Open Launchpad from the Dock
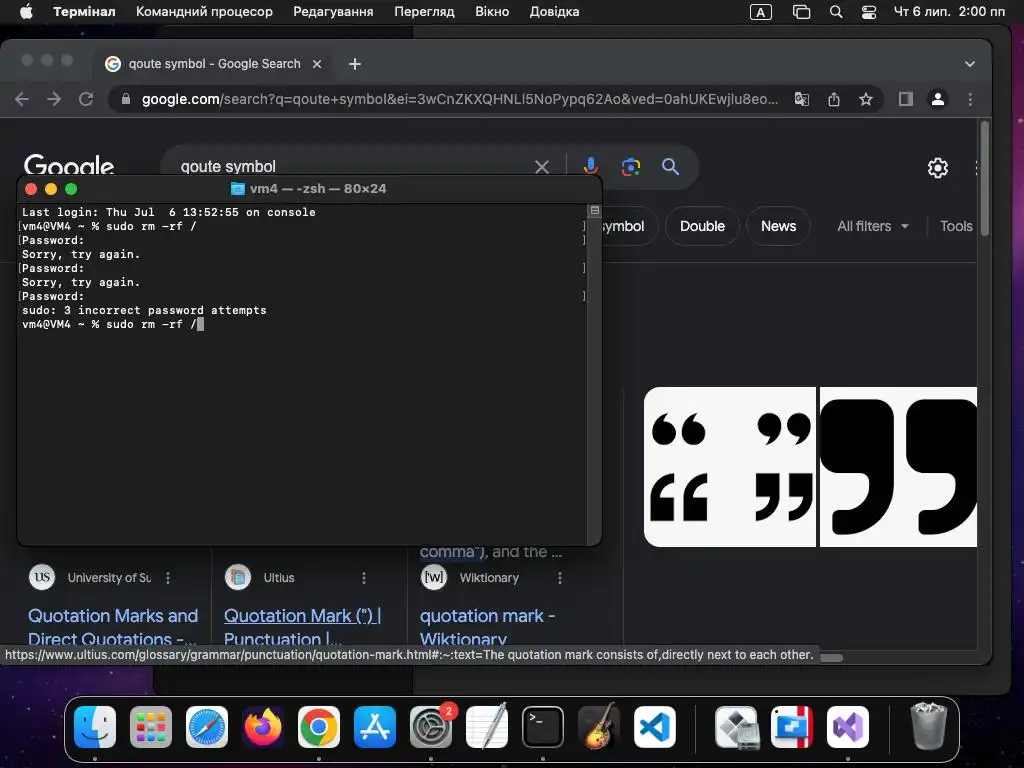The width and height of the screenshot is (1024, 768). pos(151,727)
